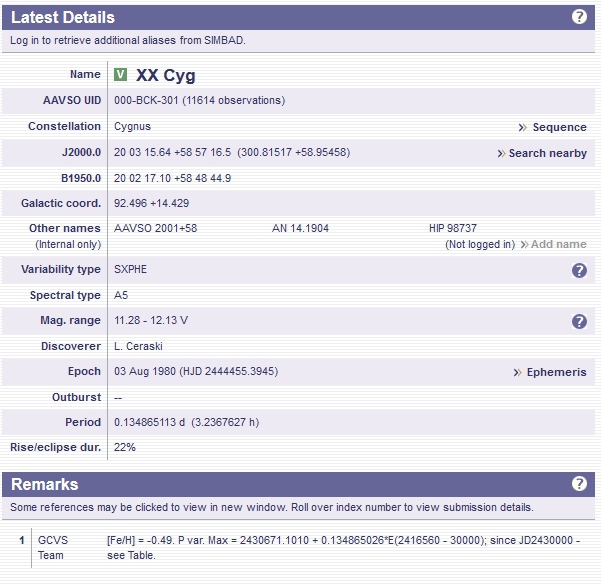Click alias AAVSO 2001+58
The image size is (601, 585).
(x=156, y=228)
